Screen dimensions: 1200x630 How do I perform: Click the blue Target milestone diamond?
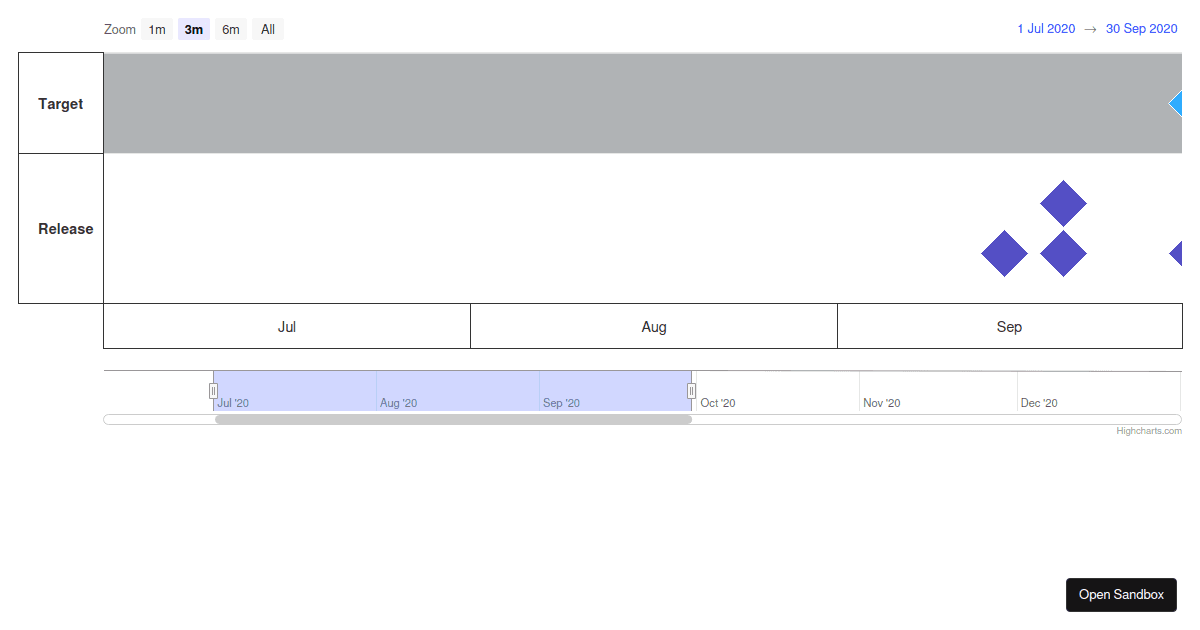pyautogui.click(x=1176, y=103)
